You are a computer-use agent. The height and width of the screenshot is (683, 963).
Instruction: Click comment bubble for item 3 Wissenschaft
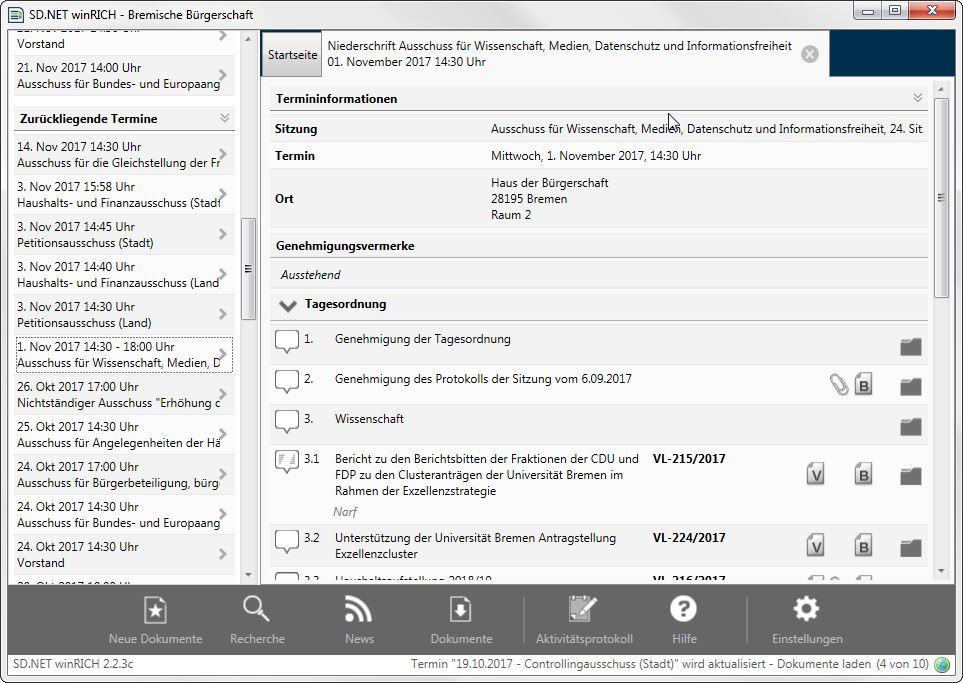point(287,423)
